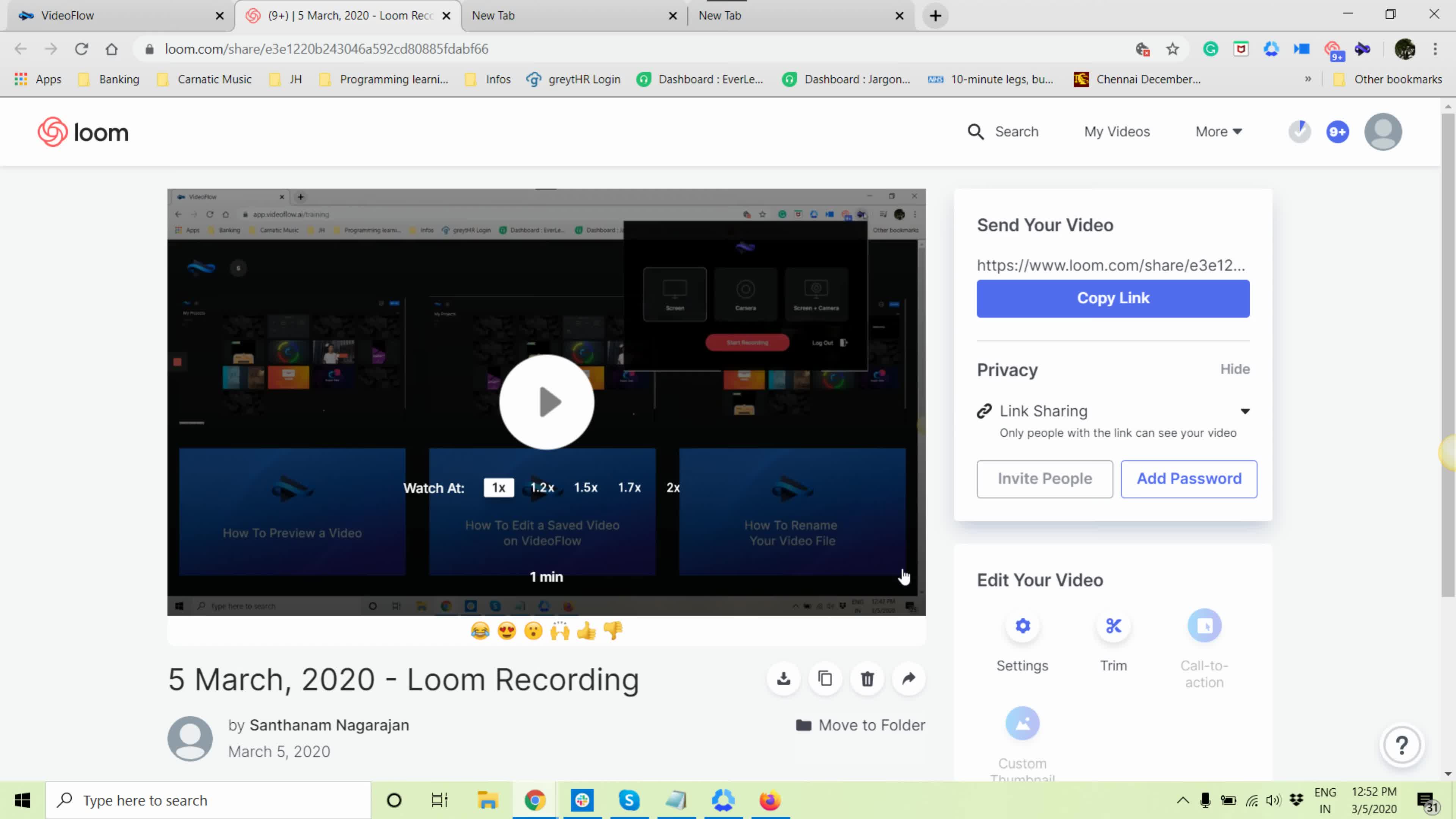React with raised hands emoji
Viewport: 1456px width, 819px height.
coord(560,631)
